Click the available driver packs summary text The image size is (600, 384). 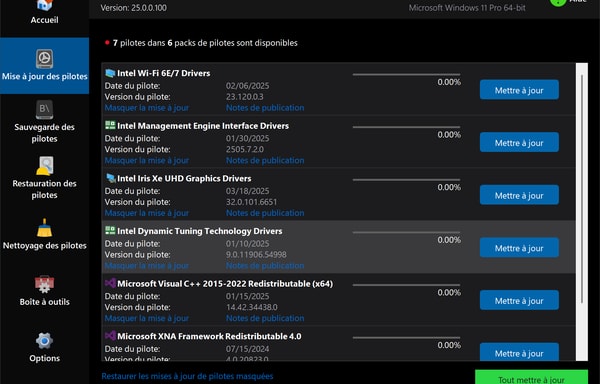pos(205,43)
